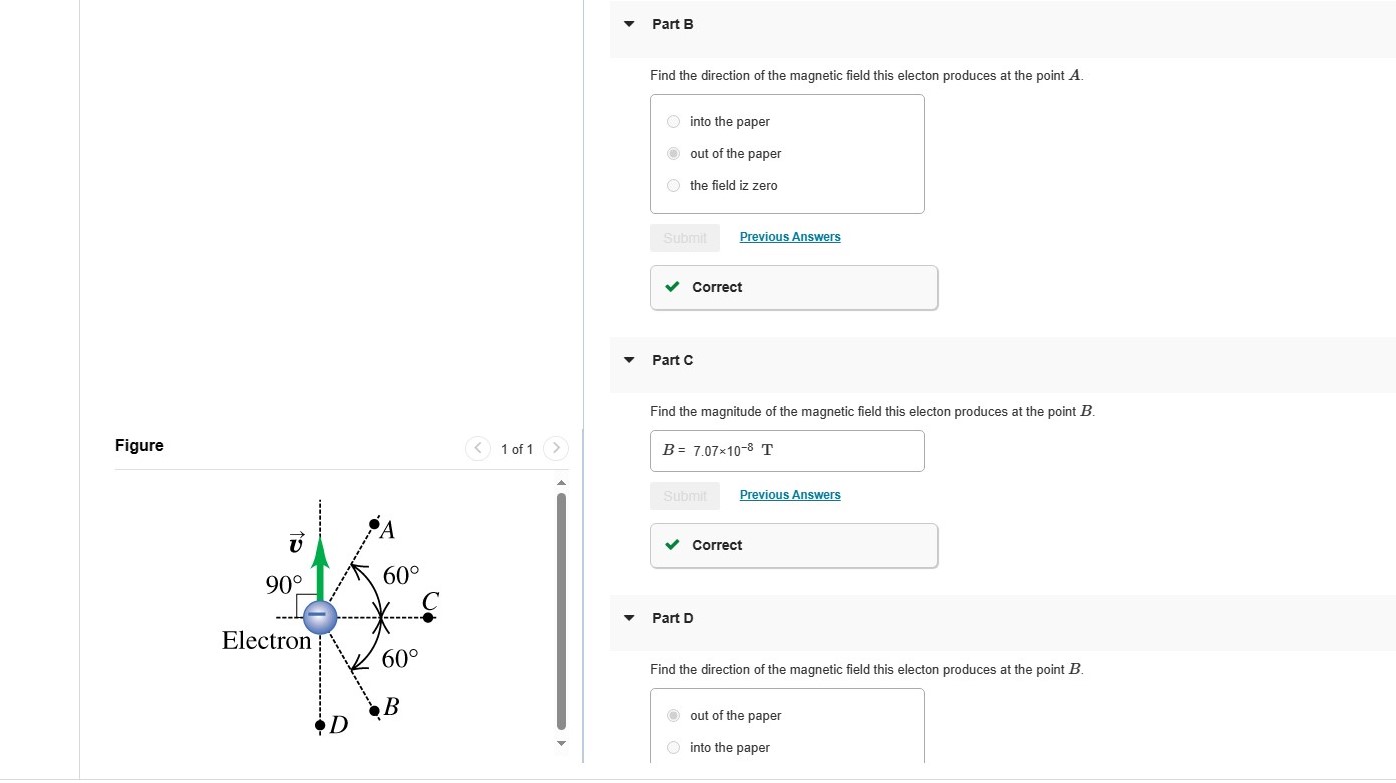
Task: Select 'out of the paper' in Part B
Action: point(673,153)
